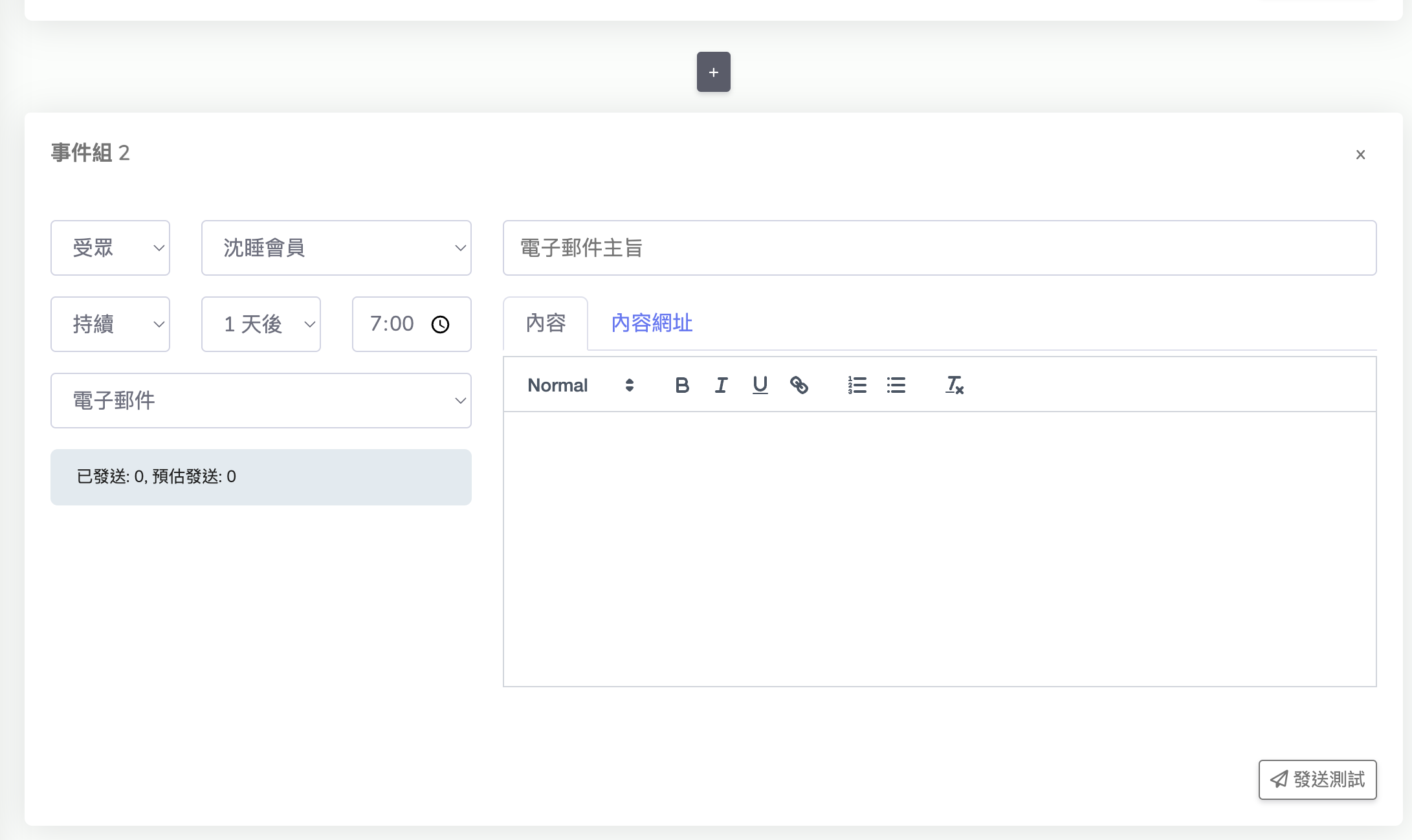Screen dimensions: 1412x840
Task: Click the clock icon in time field
Action: [x=441, y=324]
